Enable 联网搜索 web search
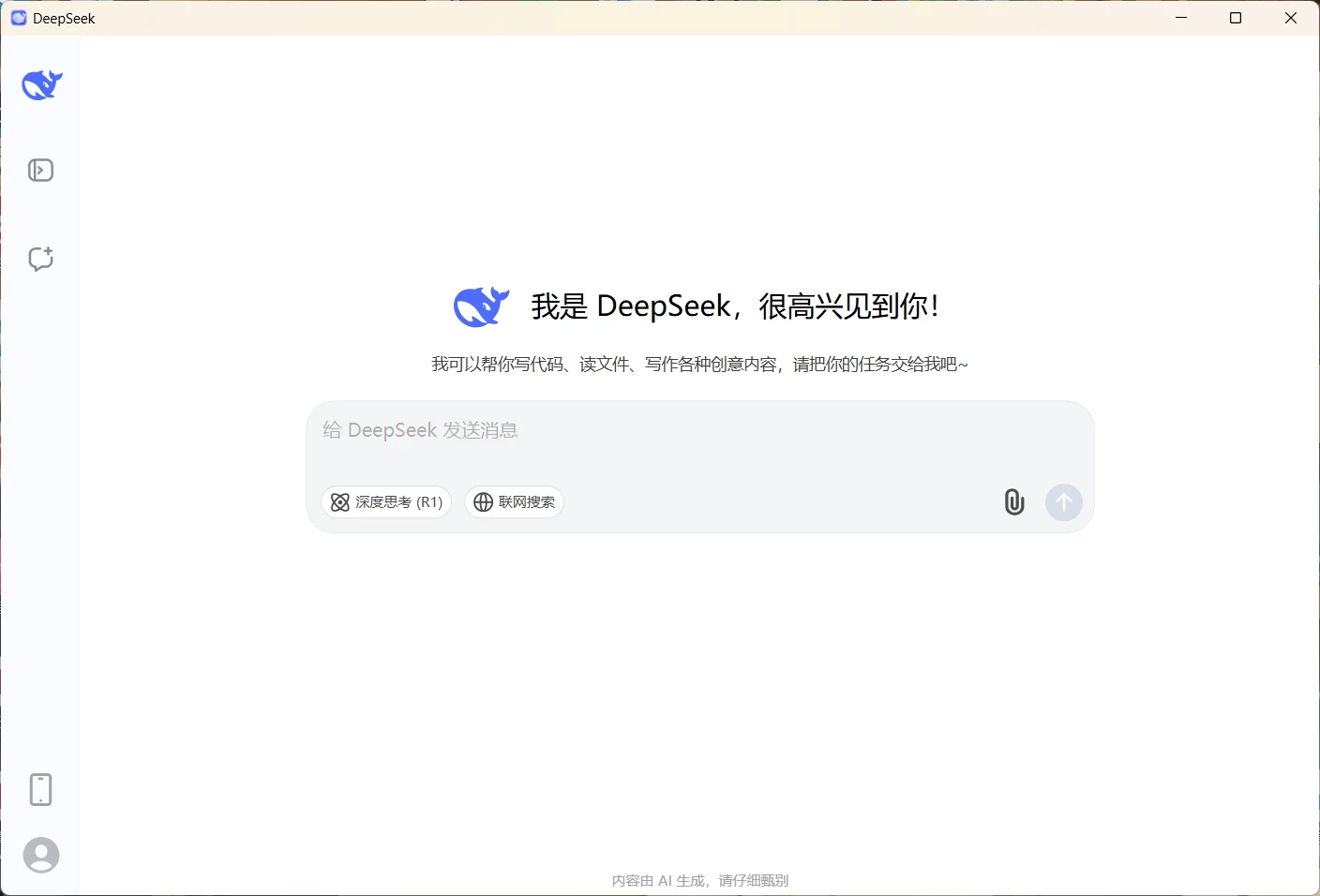 point(514,502)
